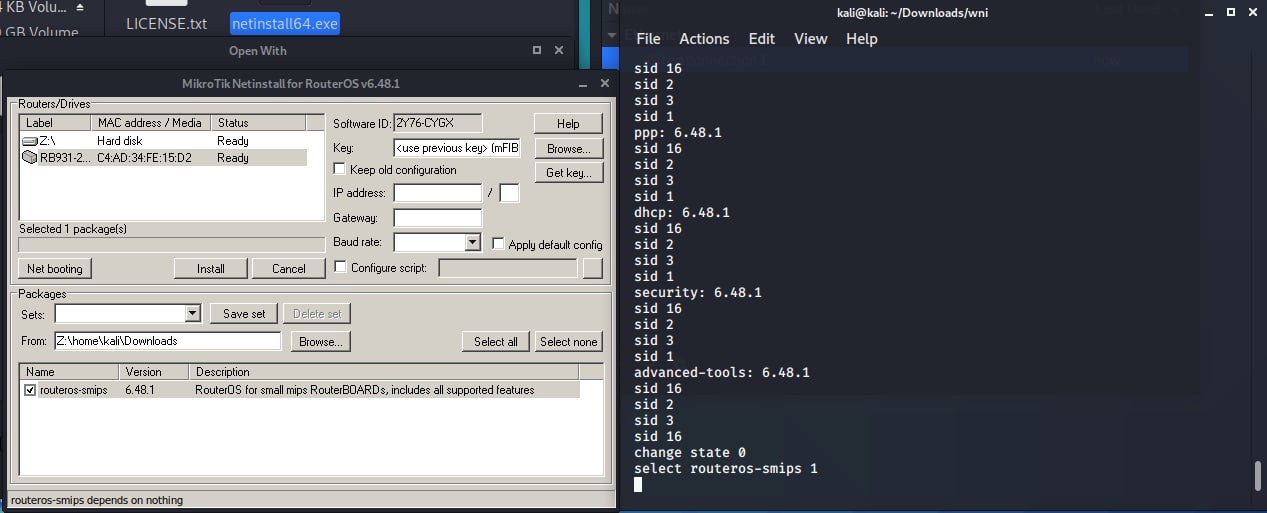
Task: Click the Status column header in drives list
Action: coord(259,123)
